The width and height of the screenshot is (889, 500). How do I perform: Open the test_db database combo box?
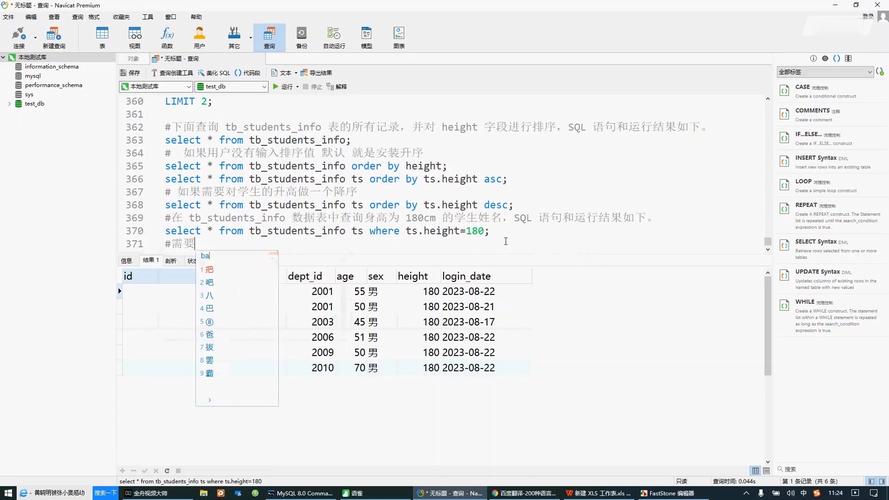coord(231,87)
